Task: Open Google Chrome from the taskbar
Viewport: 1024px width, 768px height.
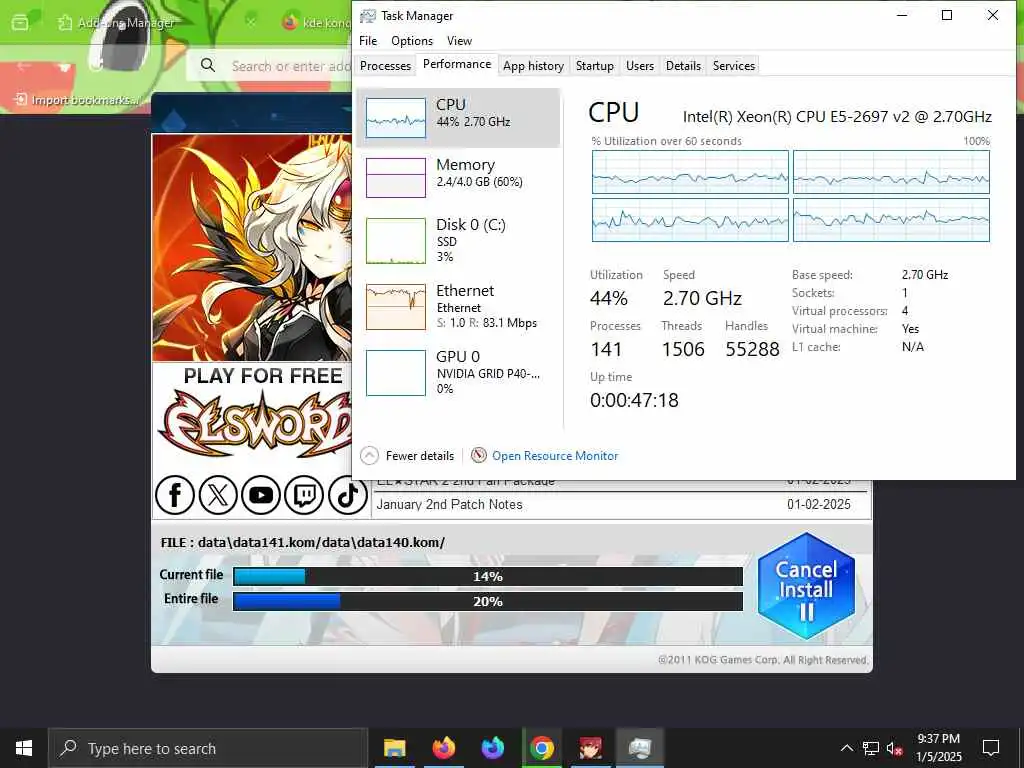Action: (x=541, y=748)
